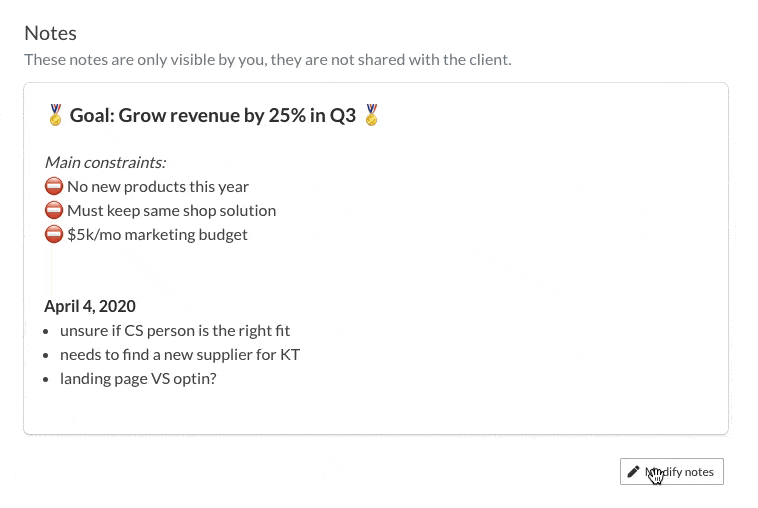Click the unsure if CS person bullet text
This screenshot has width=758, height=508.
coord(175,331)
